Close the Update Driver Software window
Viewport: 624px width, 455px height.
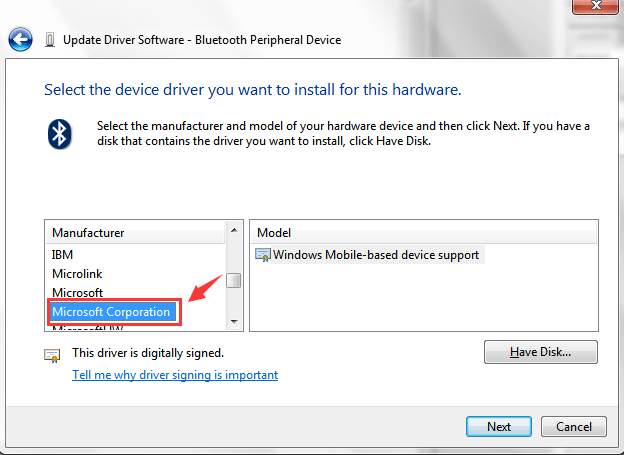tap(595, 6)
